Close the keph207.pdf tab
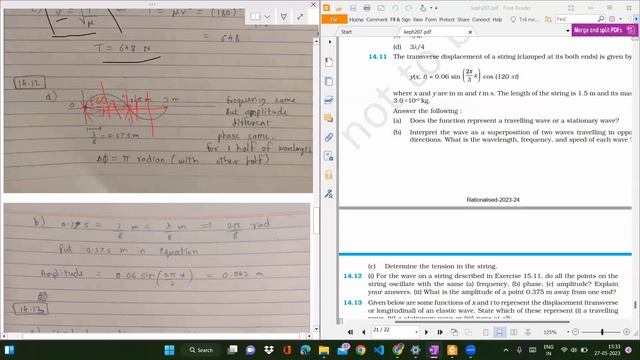This screenshot has width=640, height=360. click(470, 31)
